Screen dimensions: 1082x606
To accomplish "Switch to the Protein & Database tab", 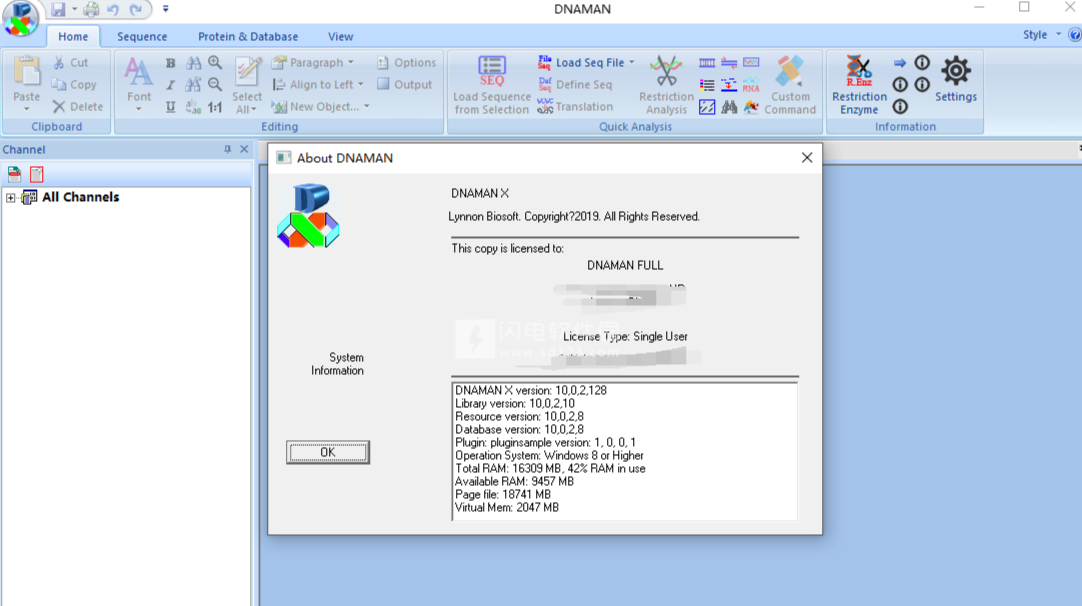I will click(248, 37).
